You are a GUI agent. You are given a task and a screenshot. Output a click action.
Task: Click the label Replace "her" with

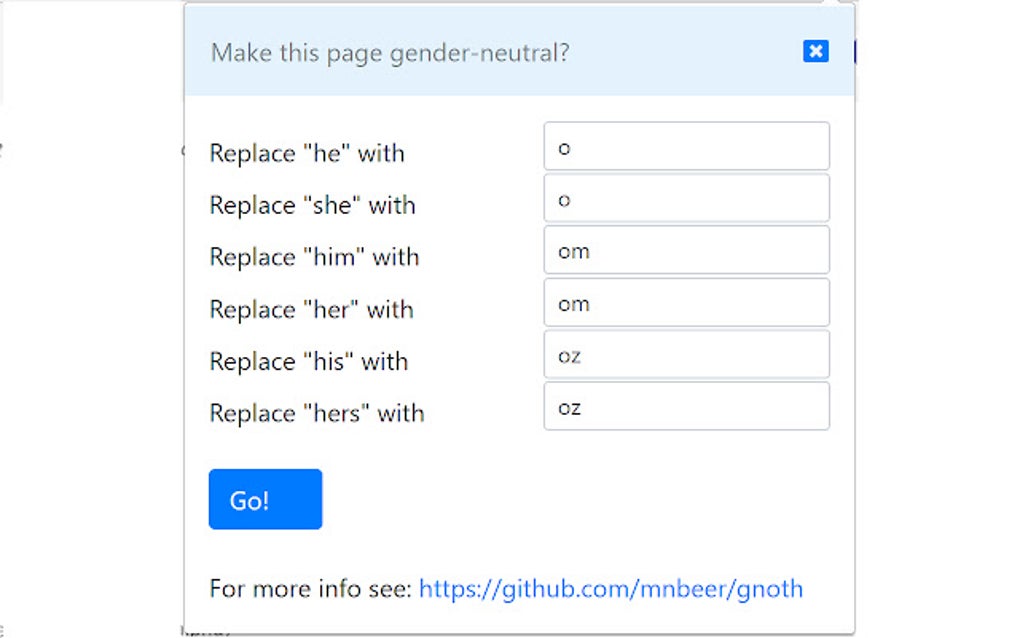[x=310, y=309]
